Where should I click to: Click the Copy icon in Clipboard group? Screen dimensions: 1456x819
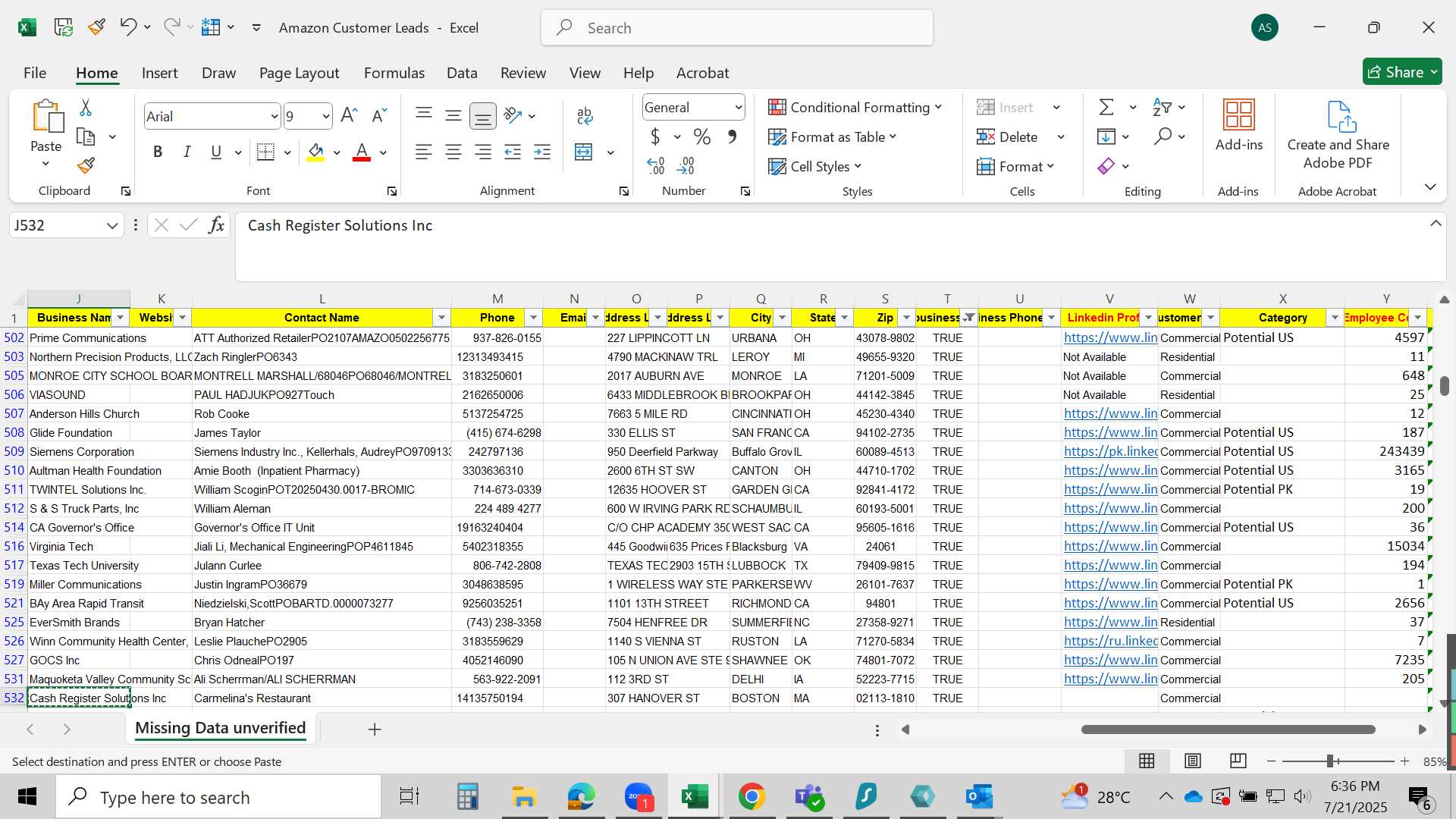(x=86, y=137)
